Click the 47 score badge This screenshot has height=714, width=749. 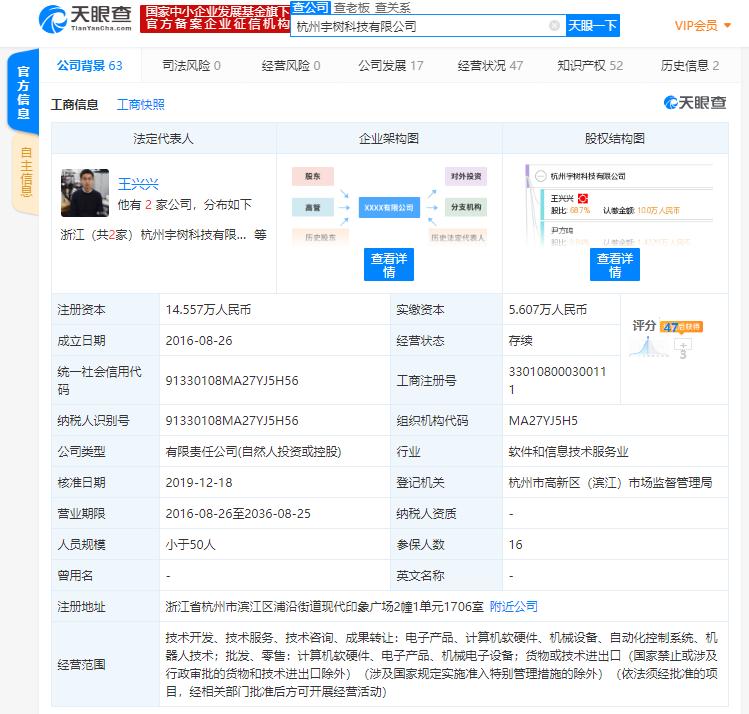pos(681,327)
